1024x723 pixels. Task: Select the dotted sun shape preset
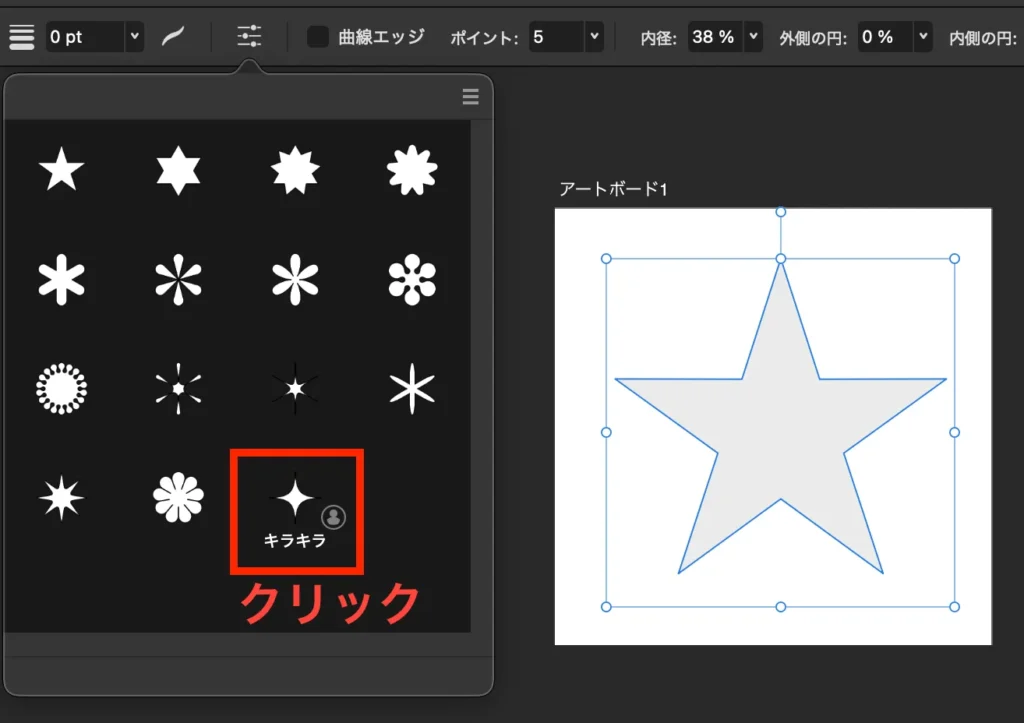pyautogui.click(x=60, y=390)
